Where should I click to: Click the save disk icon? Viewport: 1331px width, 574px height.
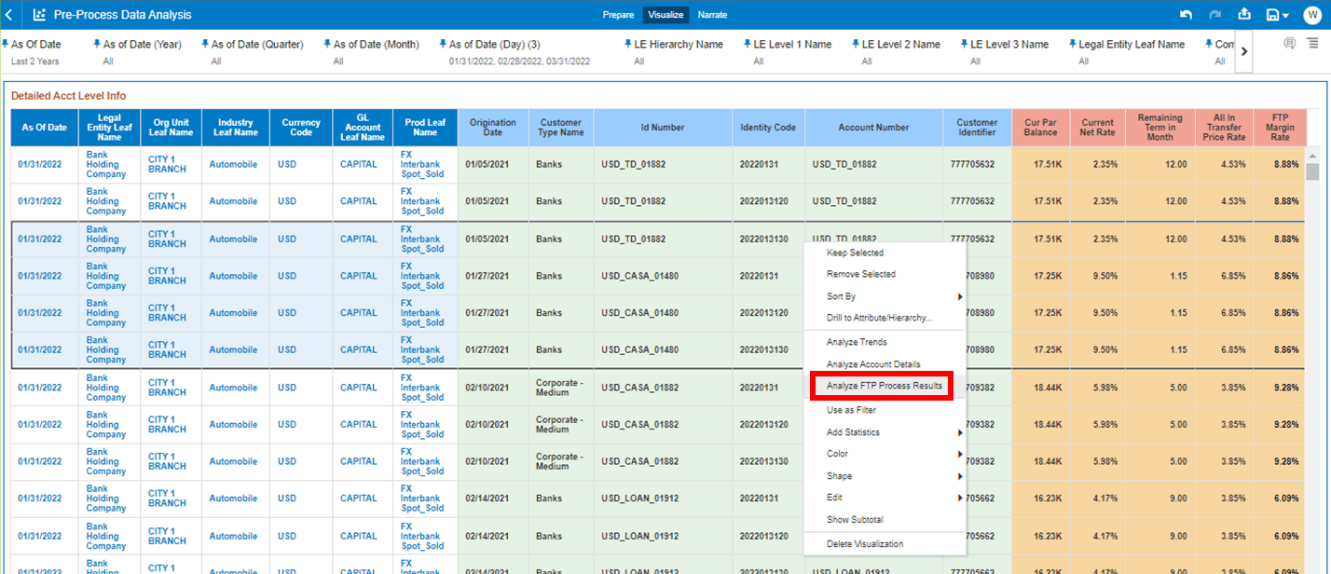1273,15
